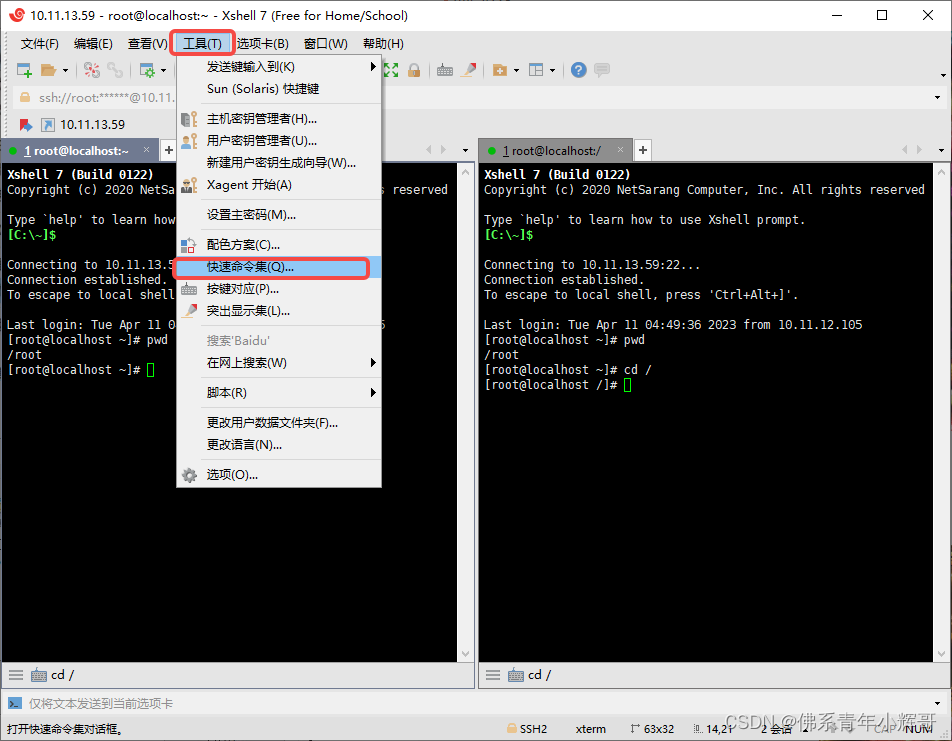This screenshot has height=741, width=952.
Task: Expand the Open folder dropdown arrow
Action: coord(65,70)
